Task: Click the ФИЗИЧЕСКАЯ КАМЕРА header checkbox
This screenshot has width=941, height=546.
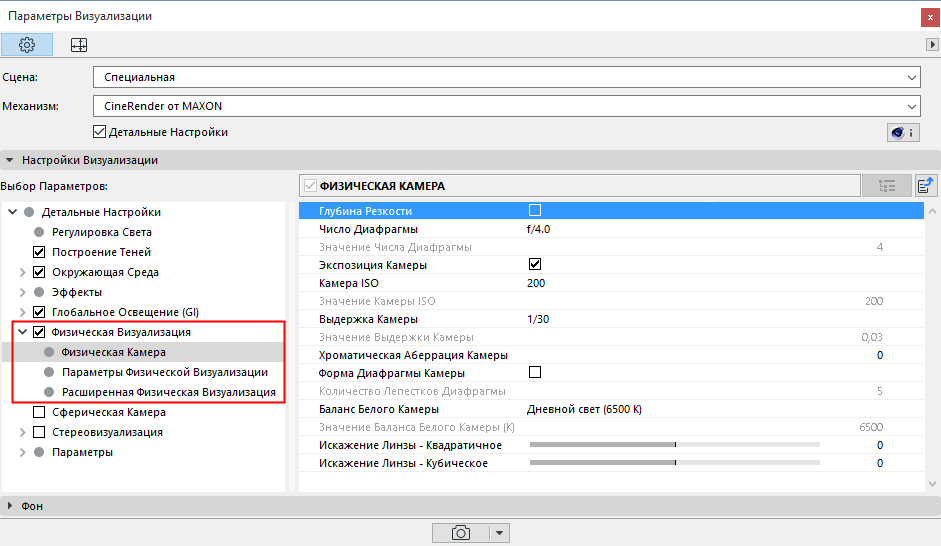Action: (x=310, y=186)
